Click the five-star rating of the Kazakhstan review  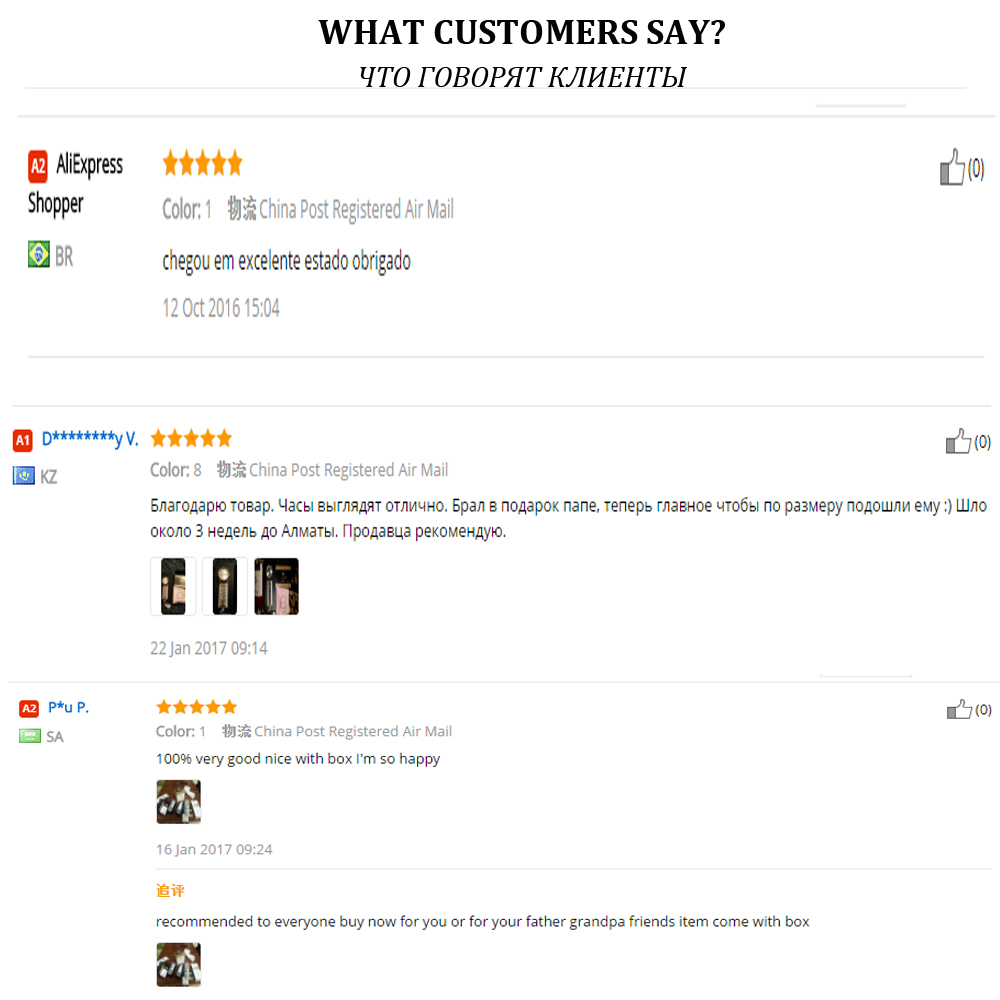[x=191, y=438]
